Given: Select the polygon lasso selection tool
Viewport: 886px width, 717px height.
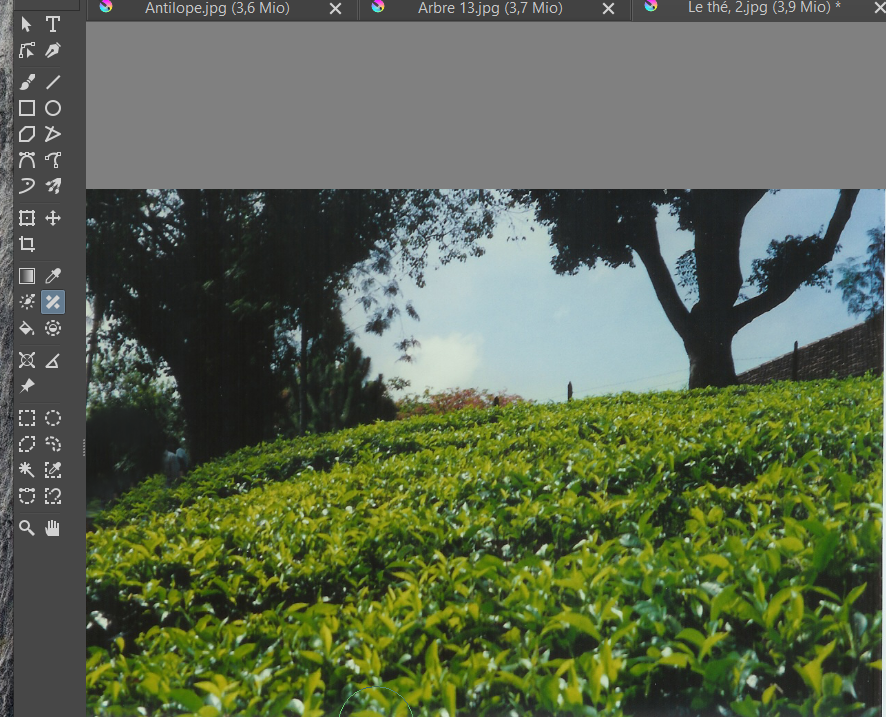Looking at the screenshot, I should click(x=27, y=444).
